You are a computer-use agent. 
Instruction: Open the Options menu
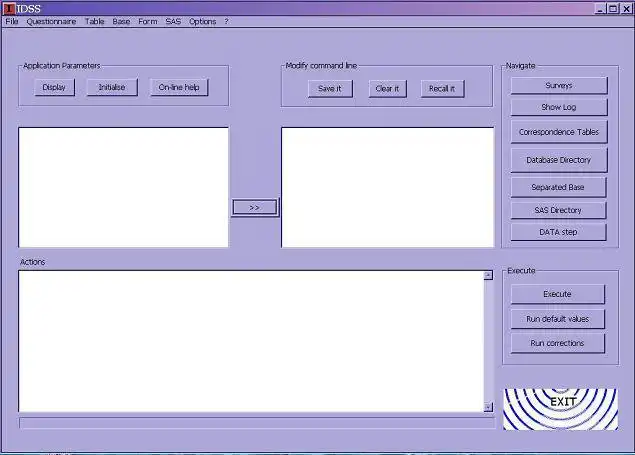[x=202, y=21]
